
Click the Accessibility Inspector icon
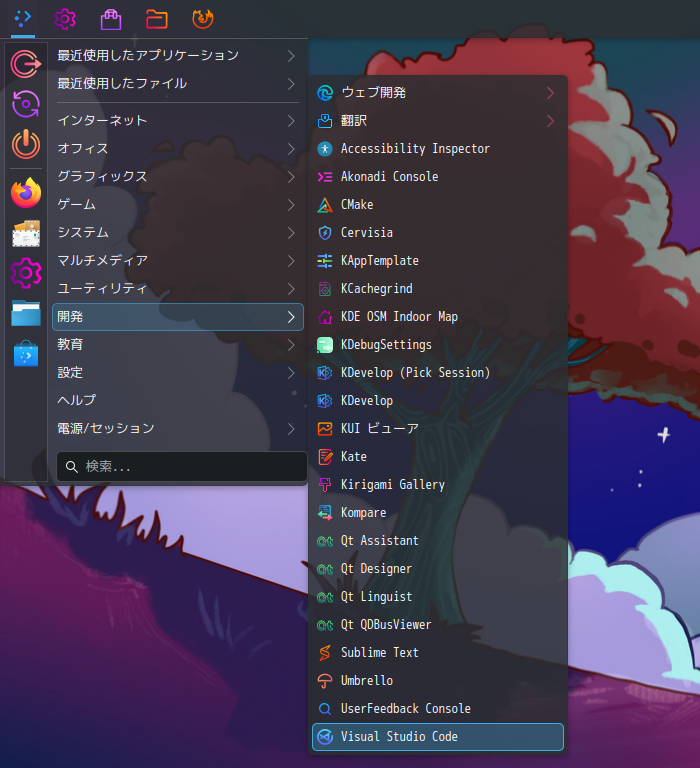point(325,149)
